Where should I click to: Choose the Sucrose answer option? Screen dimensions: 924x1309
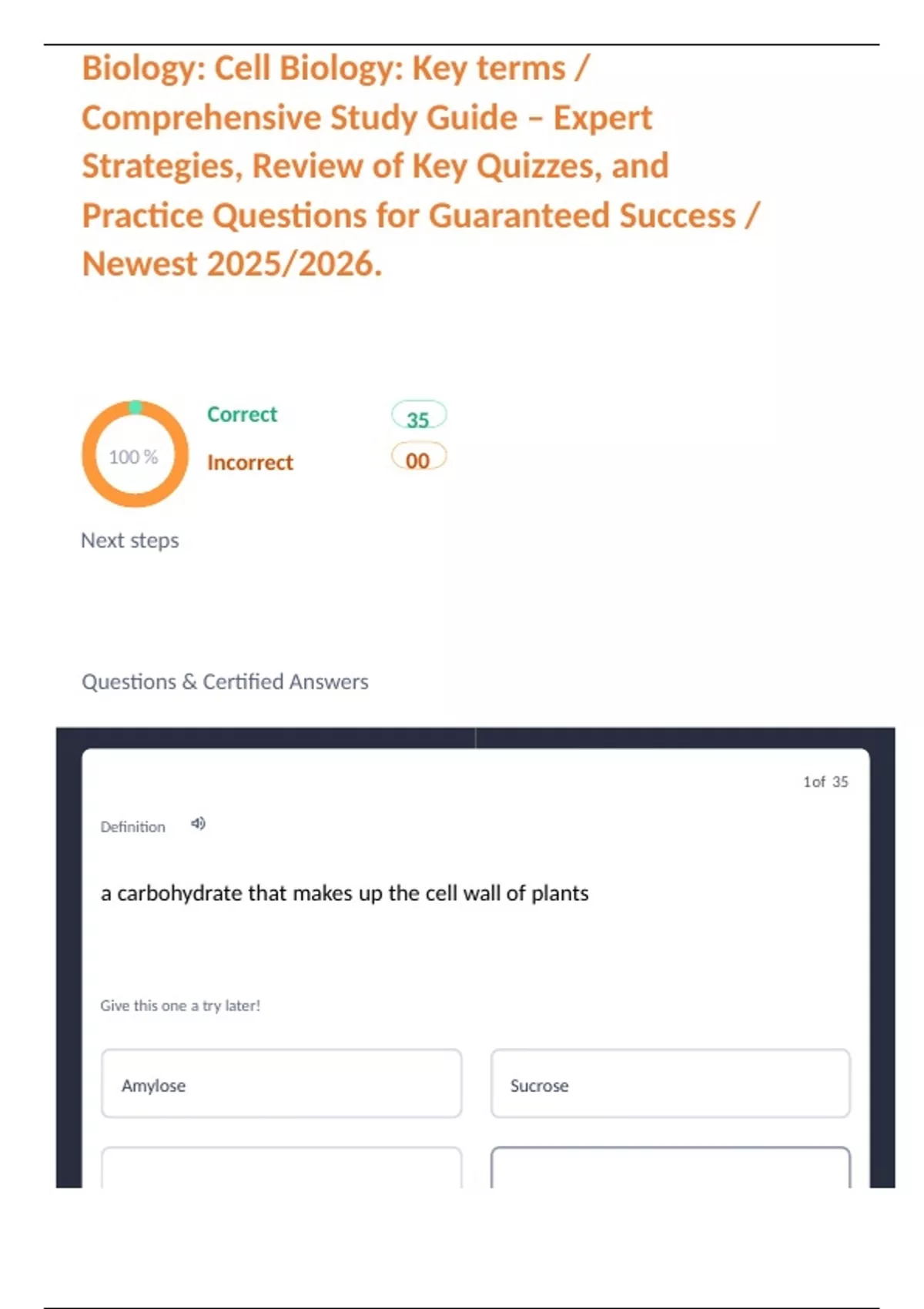point(670,1083)
